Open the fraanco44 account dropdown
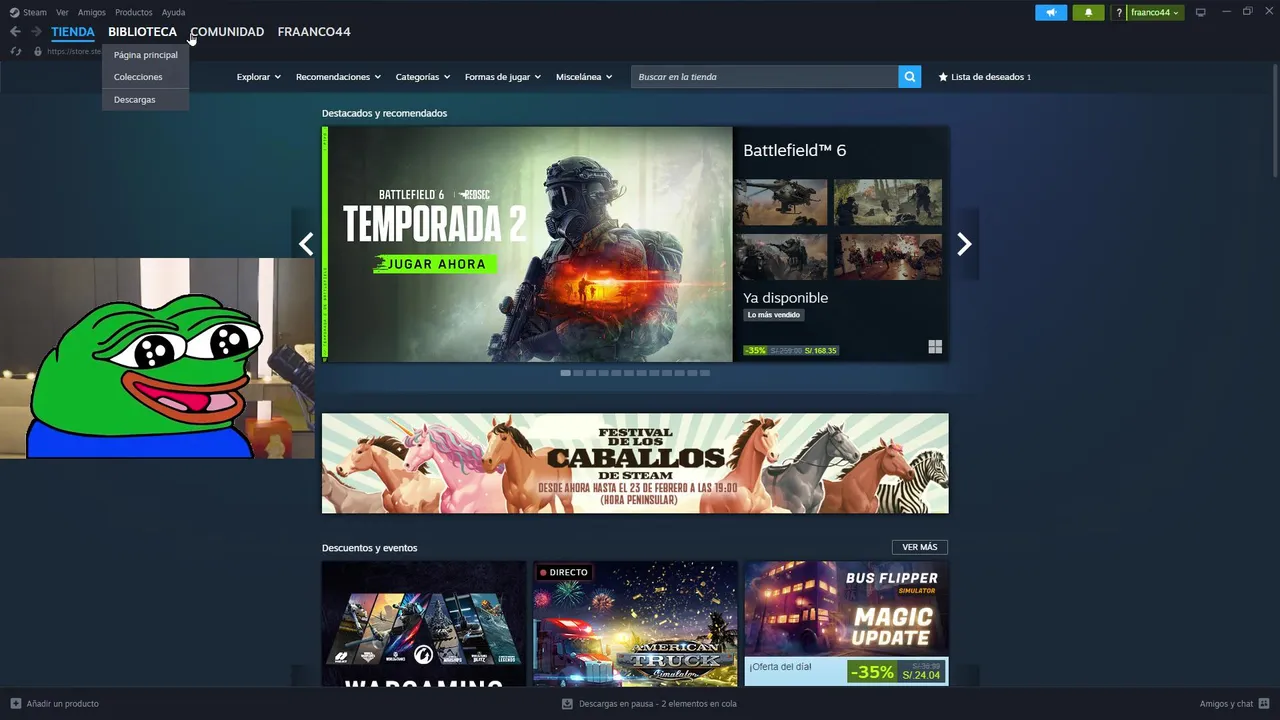 pyautogui.click(x=1155, y=12)
